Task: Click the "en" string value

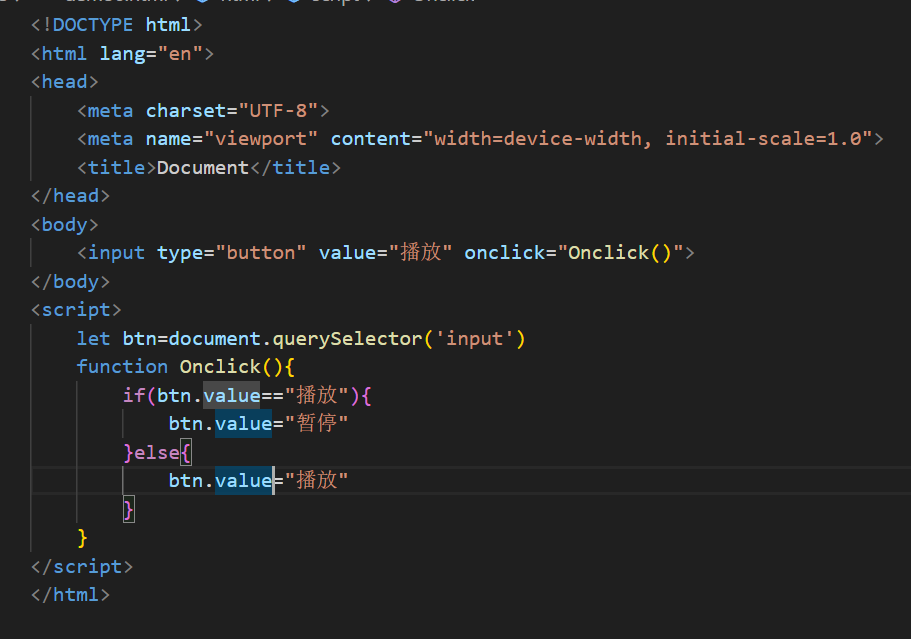Action: click(x=180, y=54)
